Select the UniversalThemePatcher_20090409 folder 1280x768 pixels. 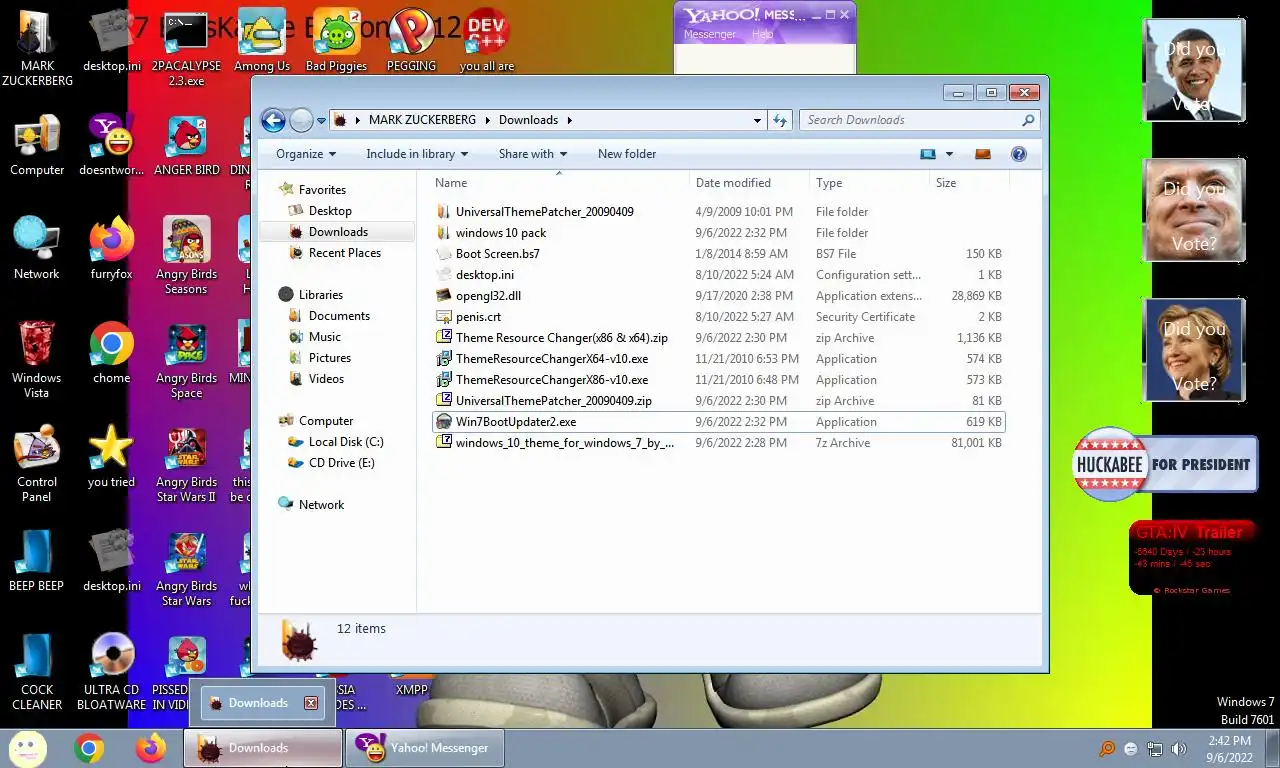(x=544, y=212)
